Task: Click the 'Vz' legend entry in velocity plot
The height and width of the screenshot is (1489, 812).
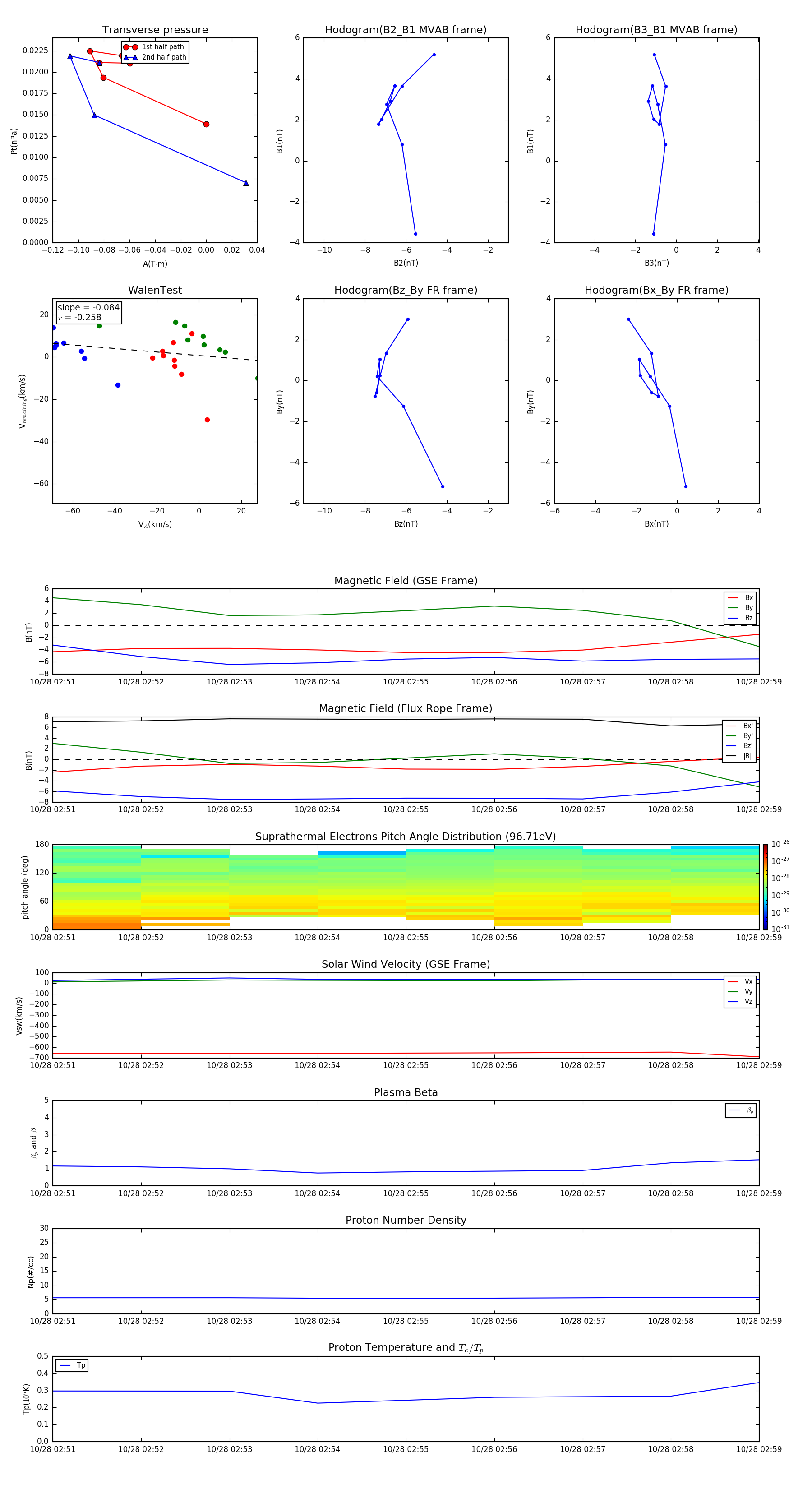Action: pos(740,1002)
